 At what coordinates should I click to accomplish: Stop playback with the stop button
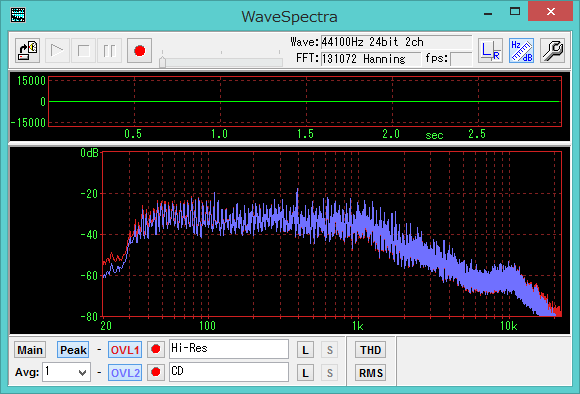click(x=84, y=51)
